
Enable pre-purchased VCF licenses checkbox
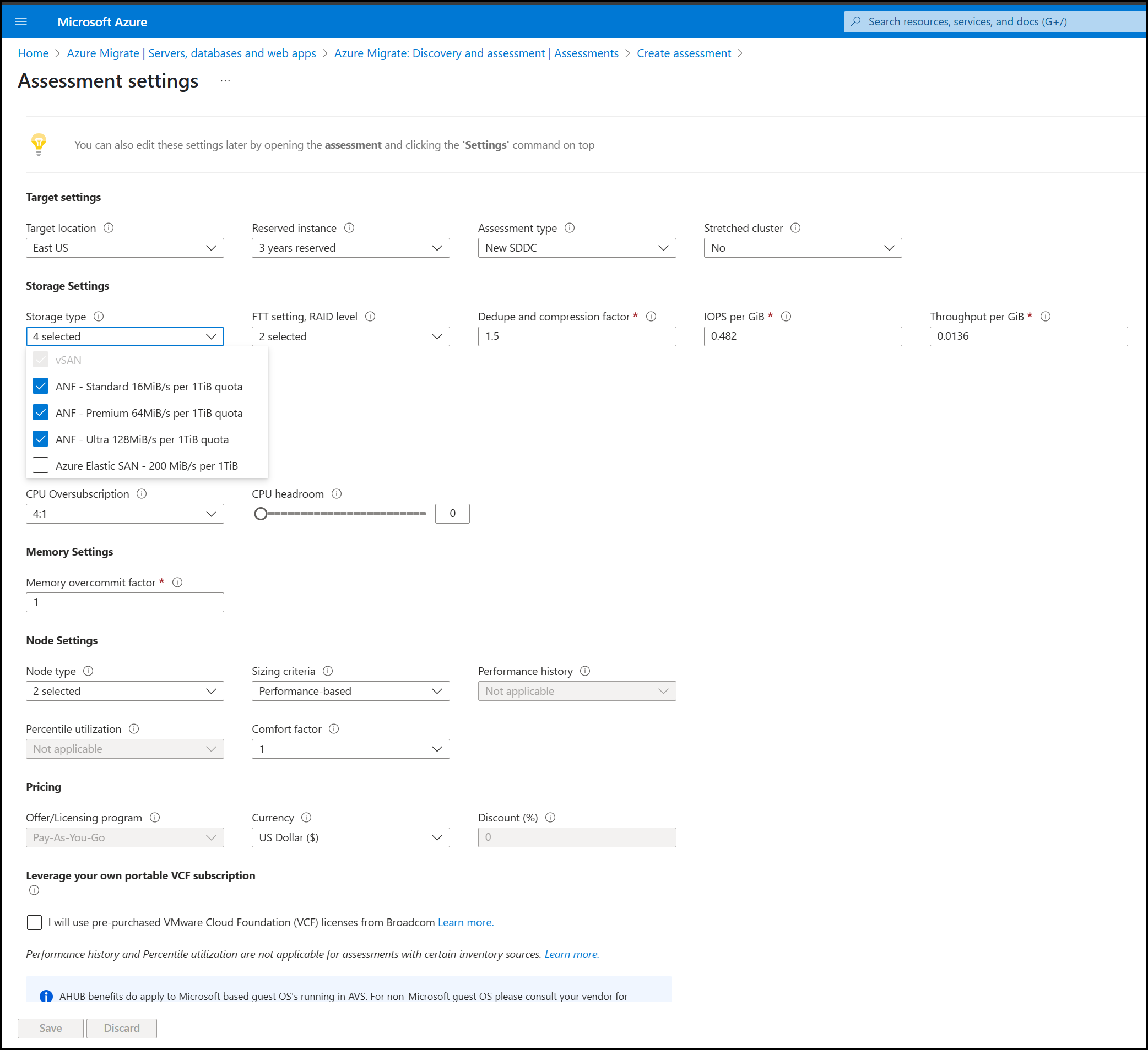(x=34, y=922)
